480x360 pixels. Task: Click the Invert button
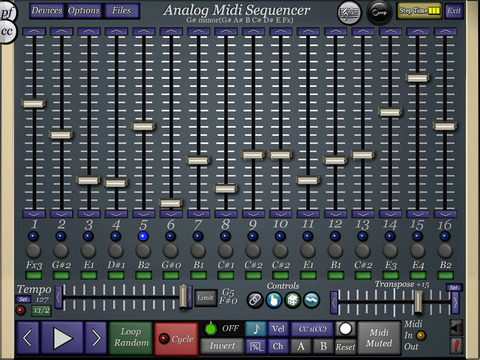222,346
